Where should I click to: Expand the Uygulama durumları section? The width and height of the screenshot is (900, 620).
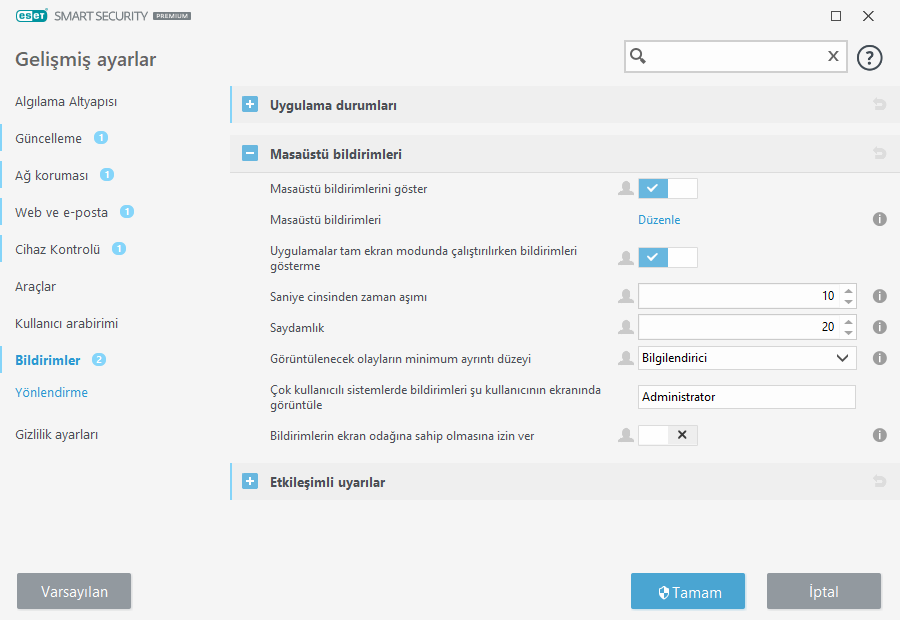click(250, 104)
